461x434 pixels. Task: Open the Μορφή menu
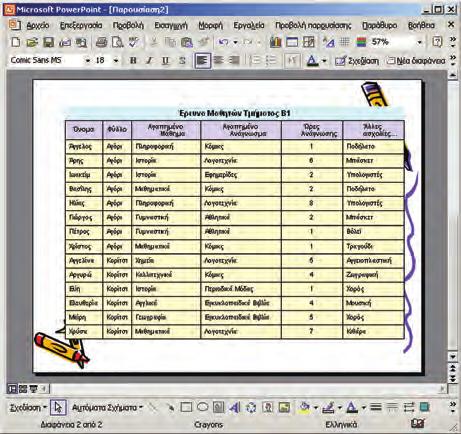210,25
